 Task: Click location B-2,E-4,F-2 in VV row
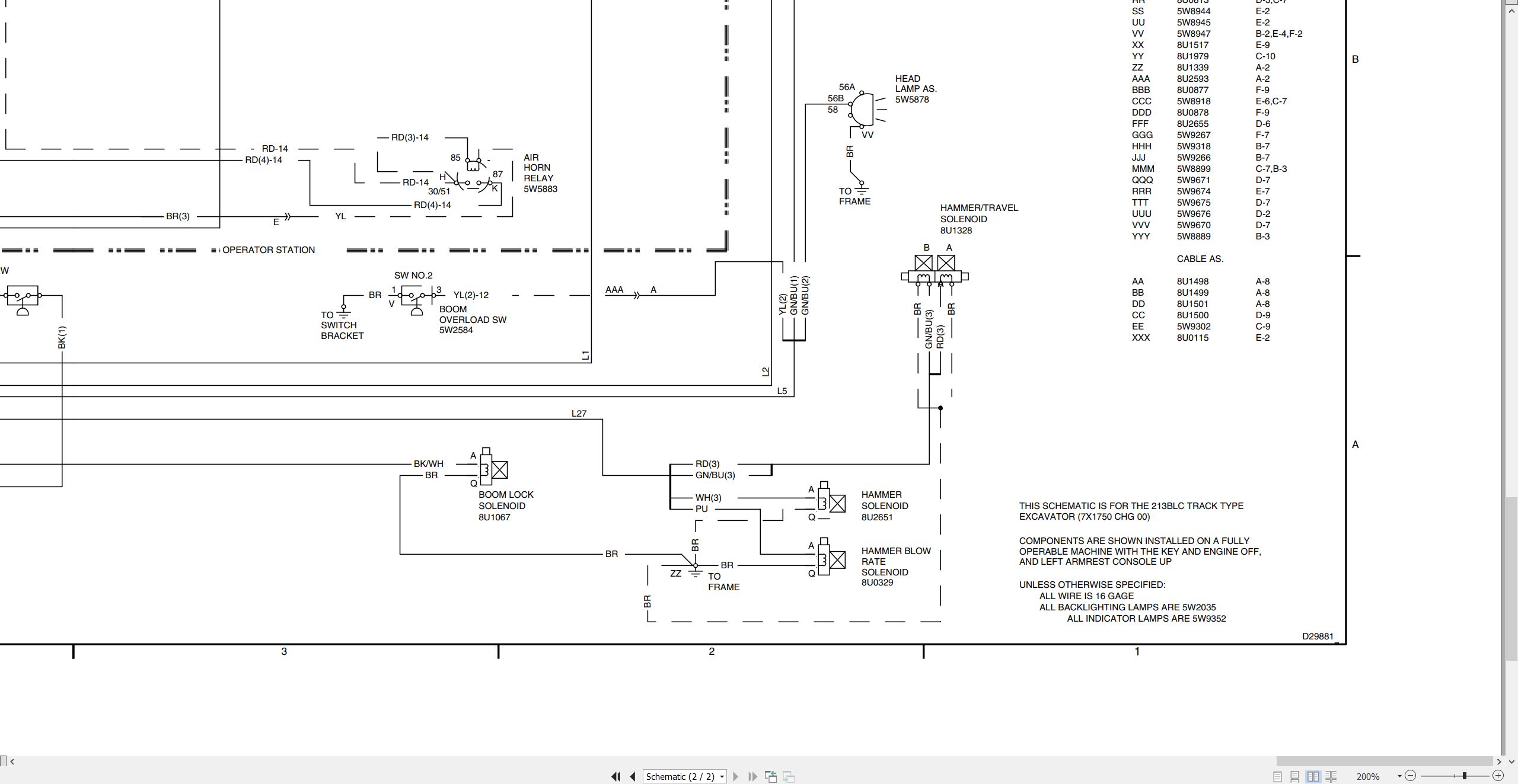coord(1278,34)
